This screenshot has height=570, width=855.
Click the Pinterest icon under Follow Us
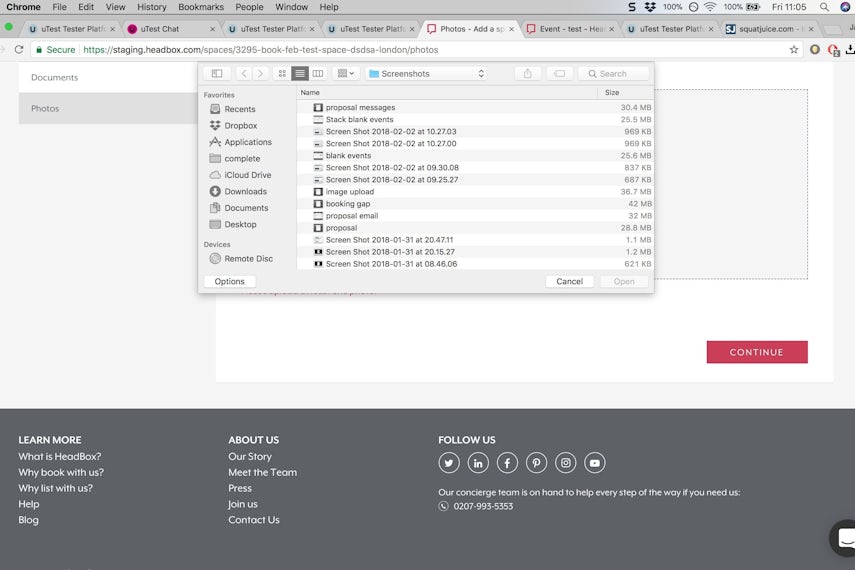[x=537, y=463]
